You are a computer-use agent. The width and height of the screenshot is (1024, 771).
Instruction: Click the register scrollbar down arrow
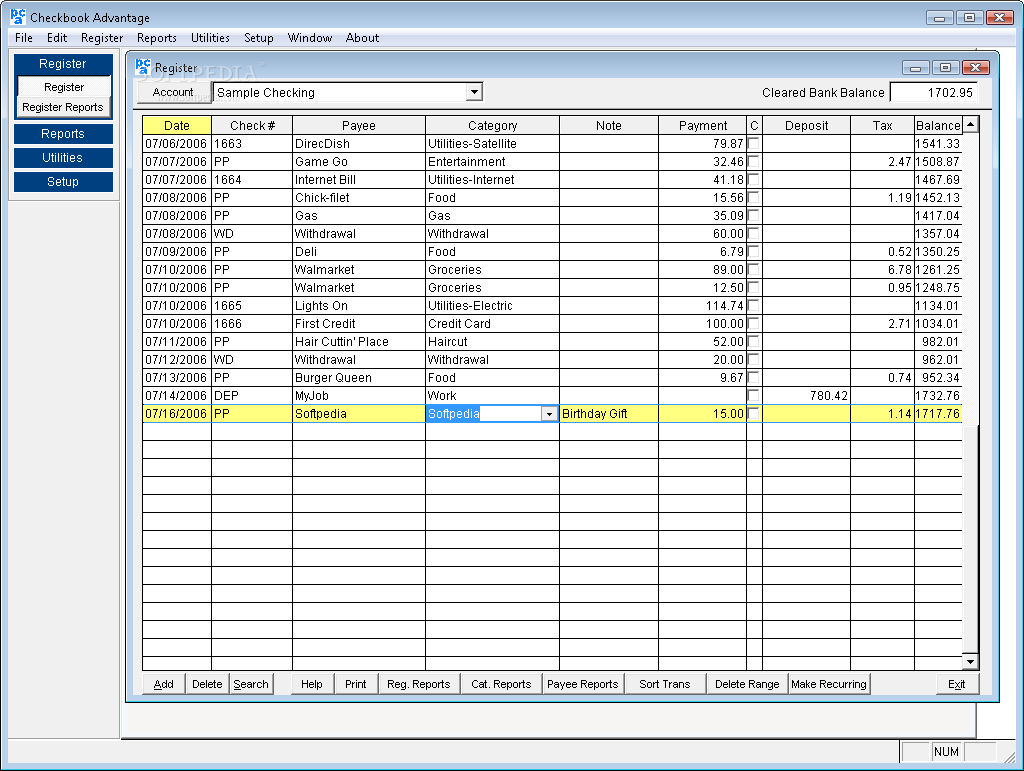[970, 662]
